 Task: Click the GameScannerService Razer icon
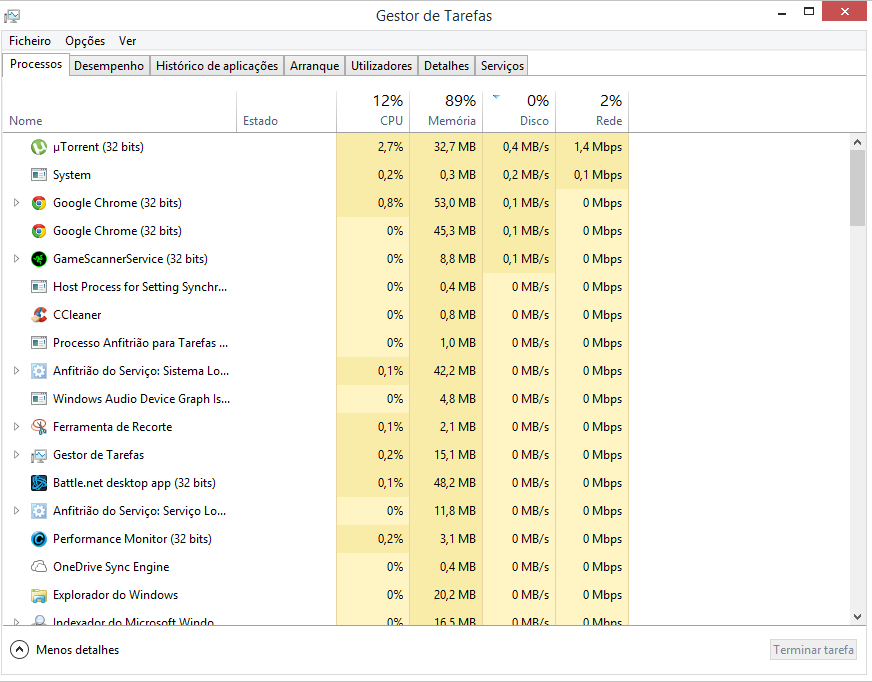[x=38, y=259]
